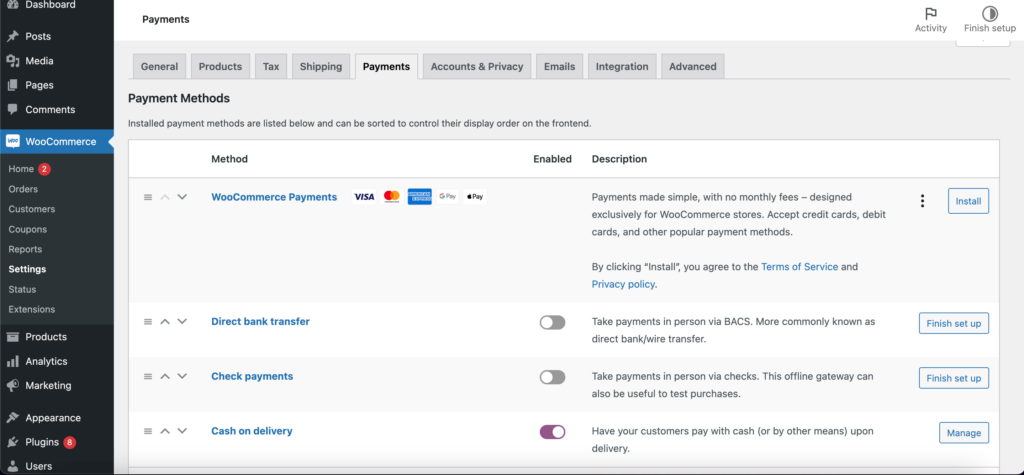Click Manage for Cash on delivery
This screenshot has width=1024, height=475.
[964, 433]
